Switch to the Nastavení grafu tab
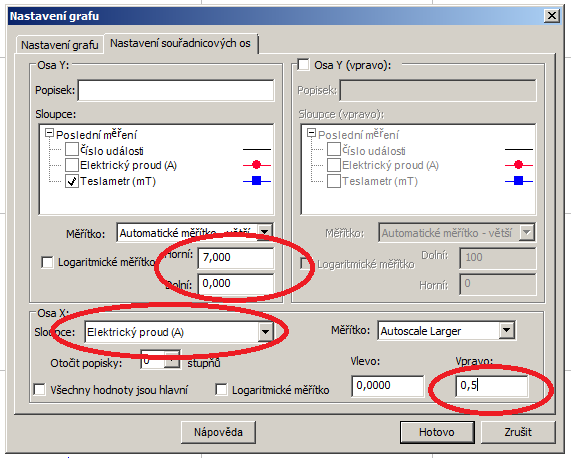Image resolution: width=571 pixels, height=458 pixels. [x=60, y=45]
